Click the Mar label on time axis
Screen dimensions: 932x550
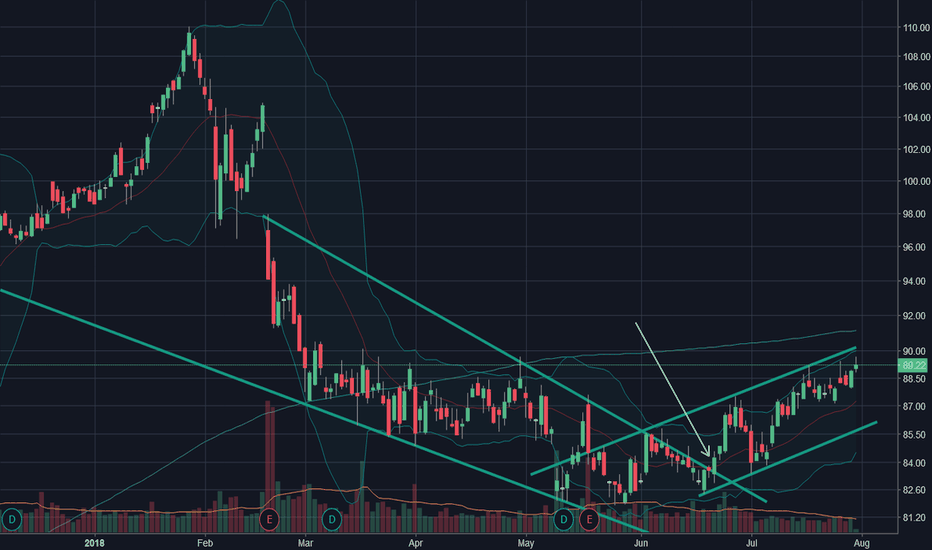pyautogui.click(x=306, y=543)
